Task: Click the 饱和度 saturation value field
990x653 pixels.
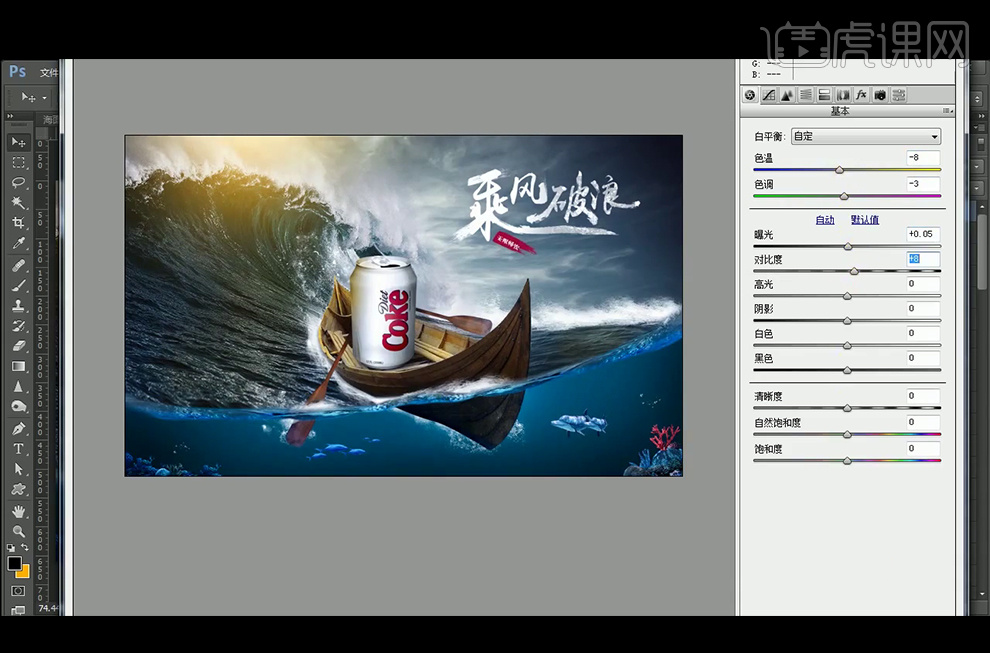Action: 923,449
